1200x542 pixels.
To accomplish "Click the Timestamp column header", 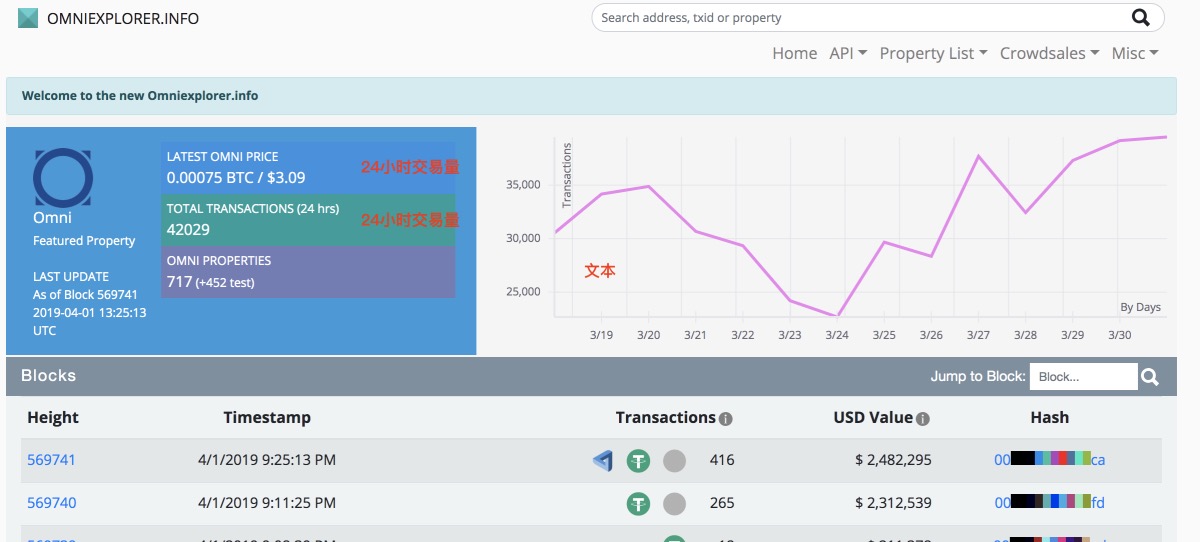I will [267, 418].
